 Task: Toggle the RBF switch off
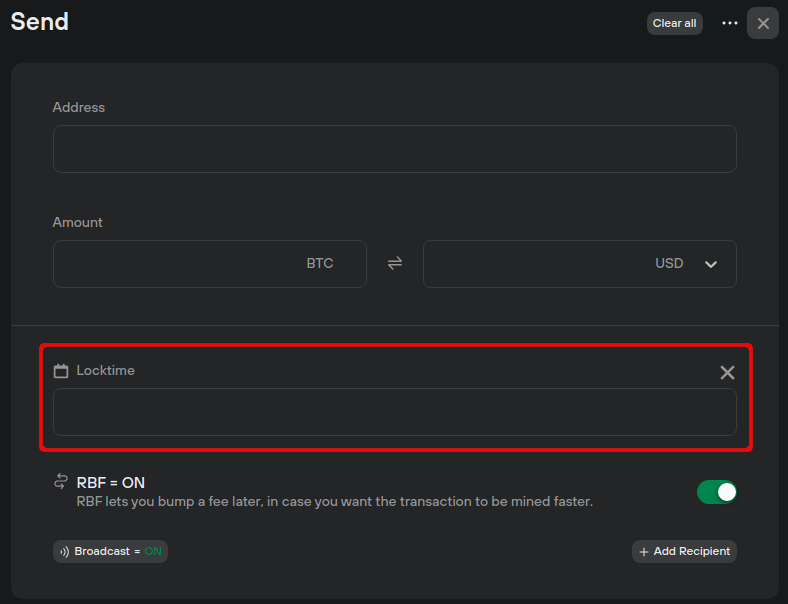click(x=717, y=492)
